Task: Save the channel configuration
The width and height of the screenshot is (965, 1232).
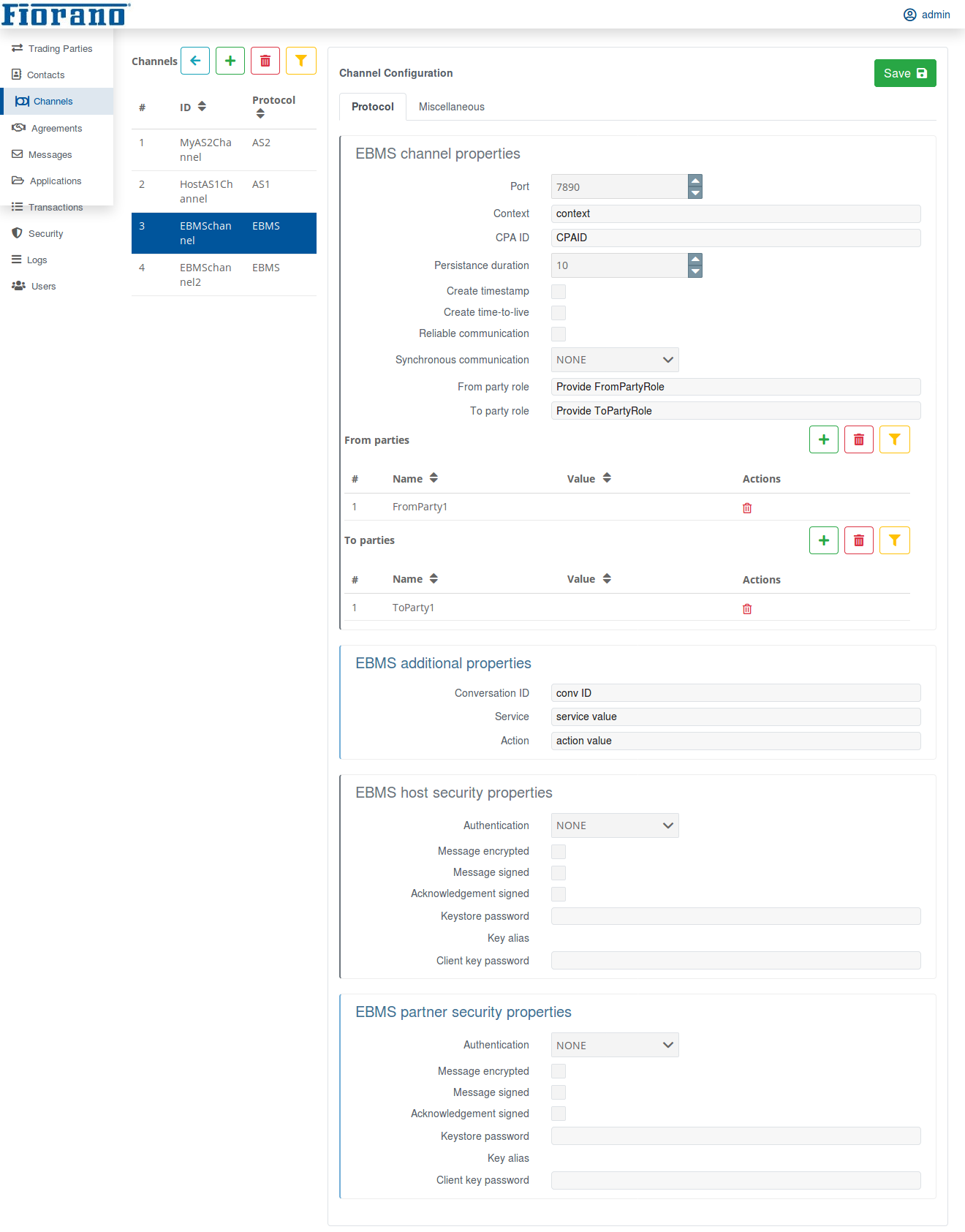Action: click(904, 73)
